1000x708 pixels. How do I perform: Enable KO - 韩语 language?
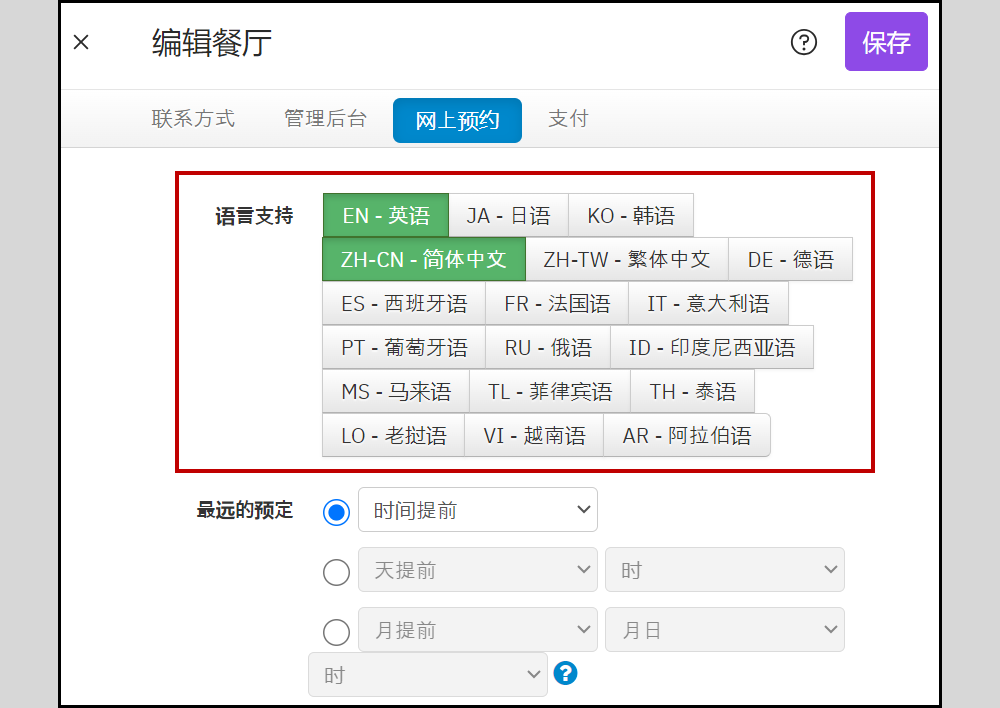click(631, 216)
